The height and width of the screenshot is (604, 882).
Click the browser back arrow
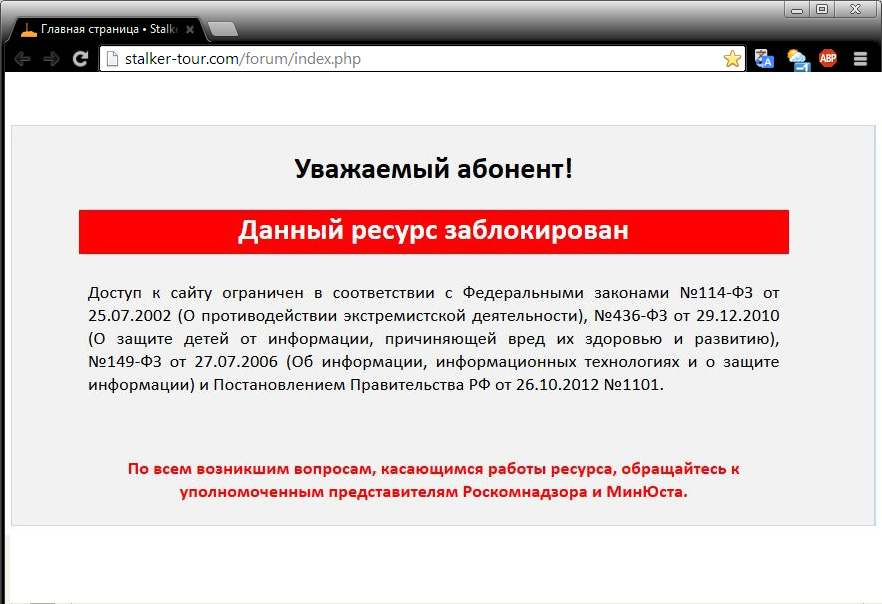(x=22, y=59)
